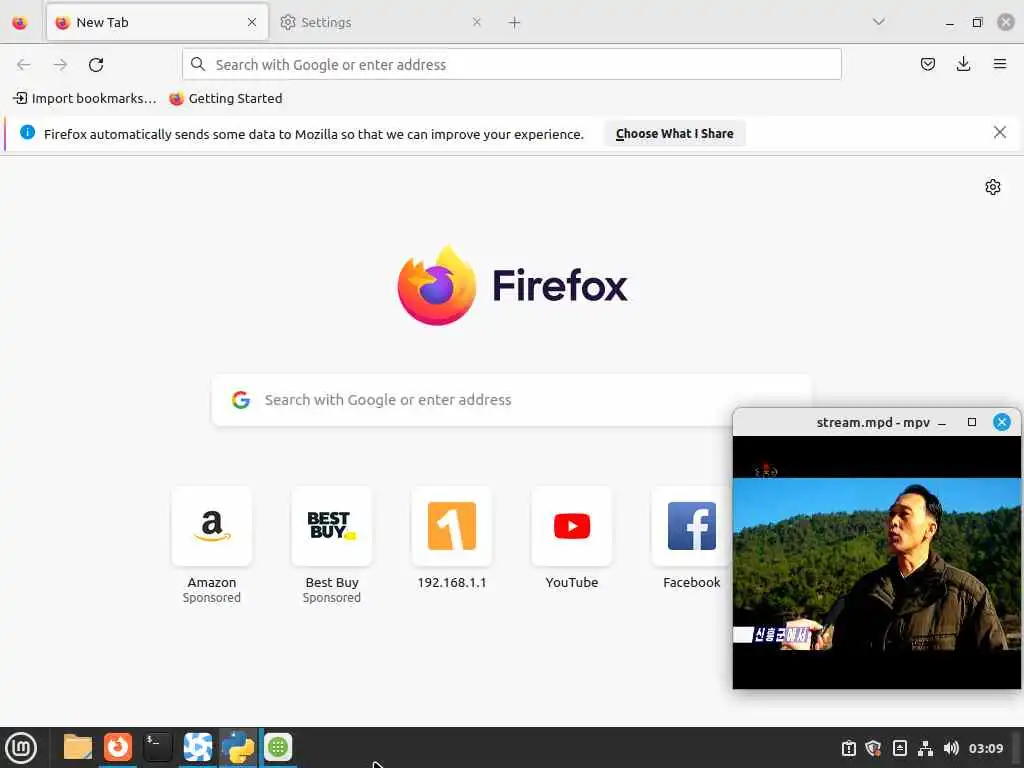Screen dimensions: 1024x768
Task: Open the update notification tray icon
Action: pyautogui.click(x=848, y=748)
